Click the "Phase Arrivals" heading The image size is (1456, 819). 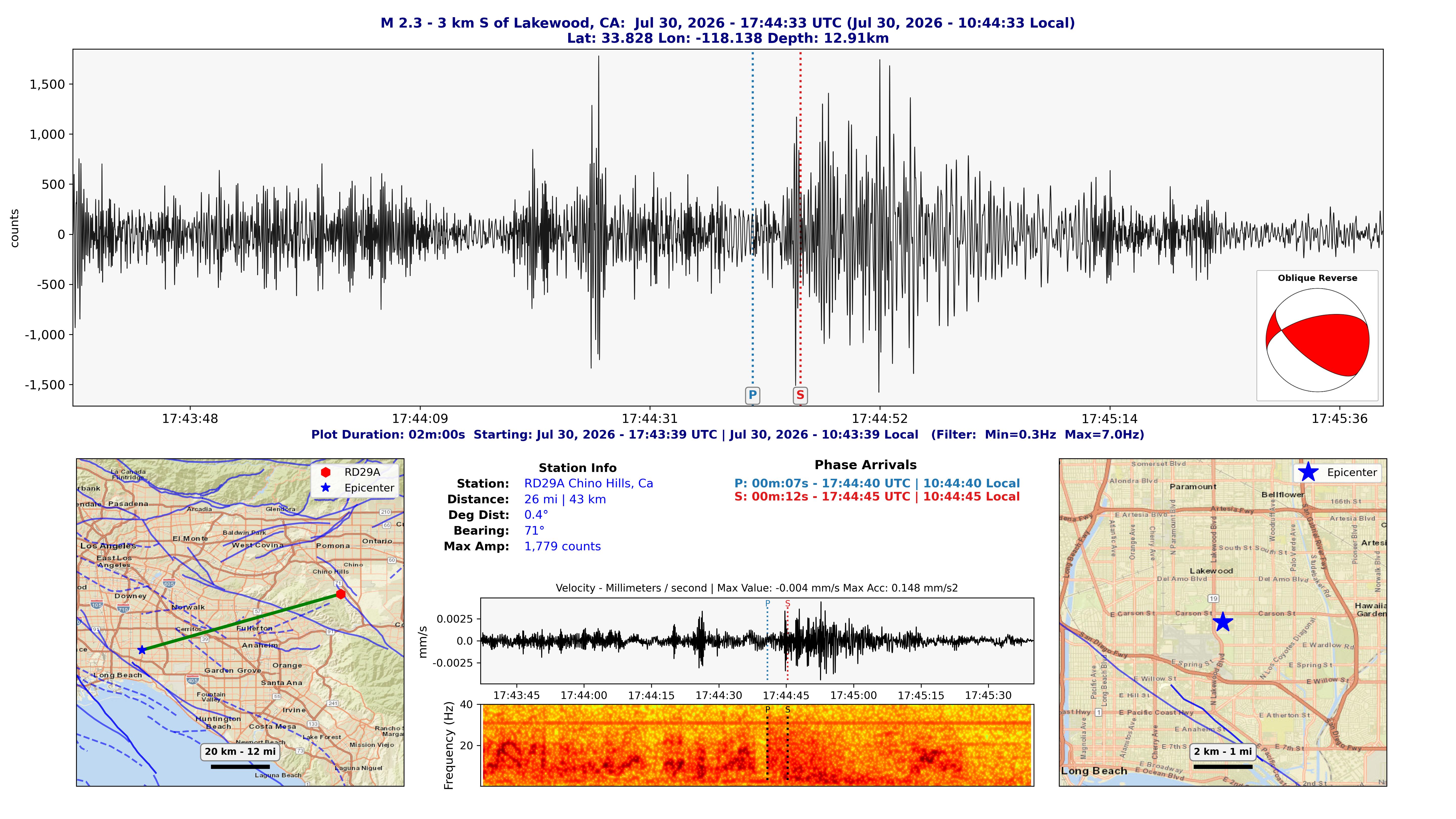coord(865,465)
